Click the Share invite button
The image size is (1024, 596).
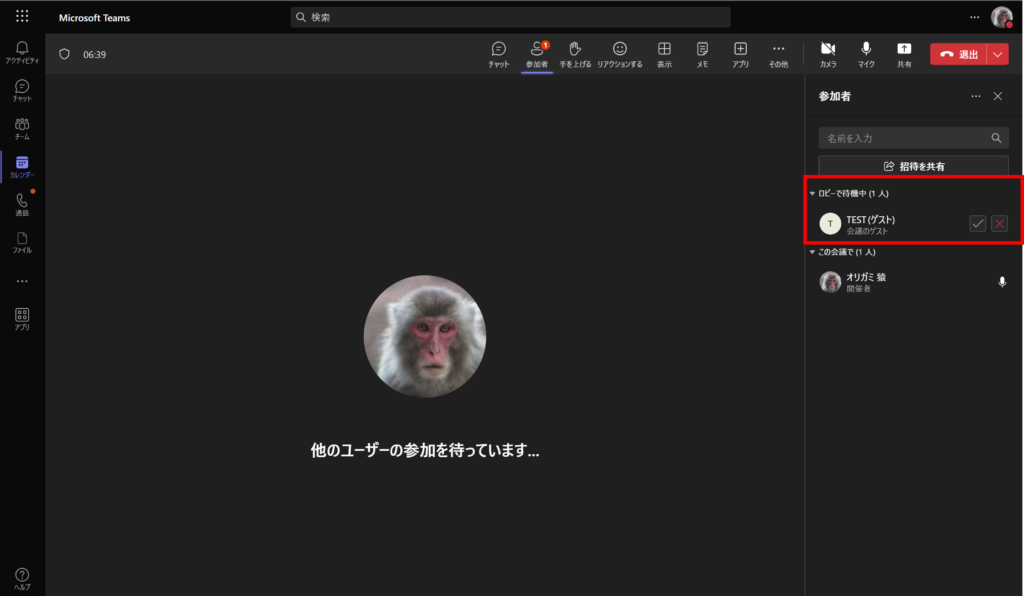[x=913, y=166]
